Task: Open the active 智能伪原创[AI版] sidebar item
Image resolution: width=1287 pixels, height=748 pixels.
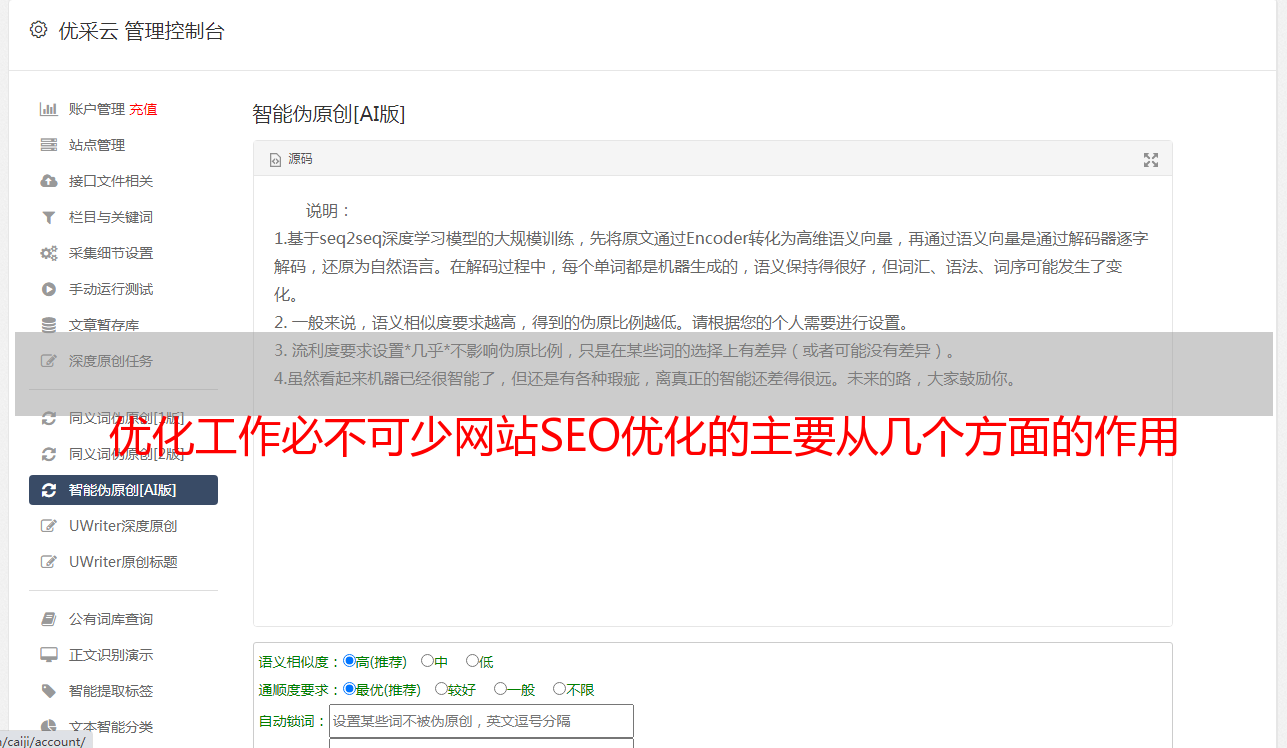Action: pyautogui.click(x=123, y=490)
